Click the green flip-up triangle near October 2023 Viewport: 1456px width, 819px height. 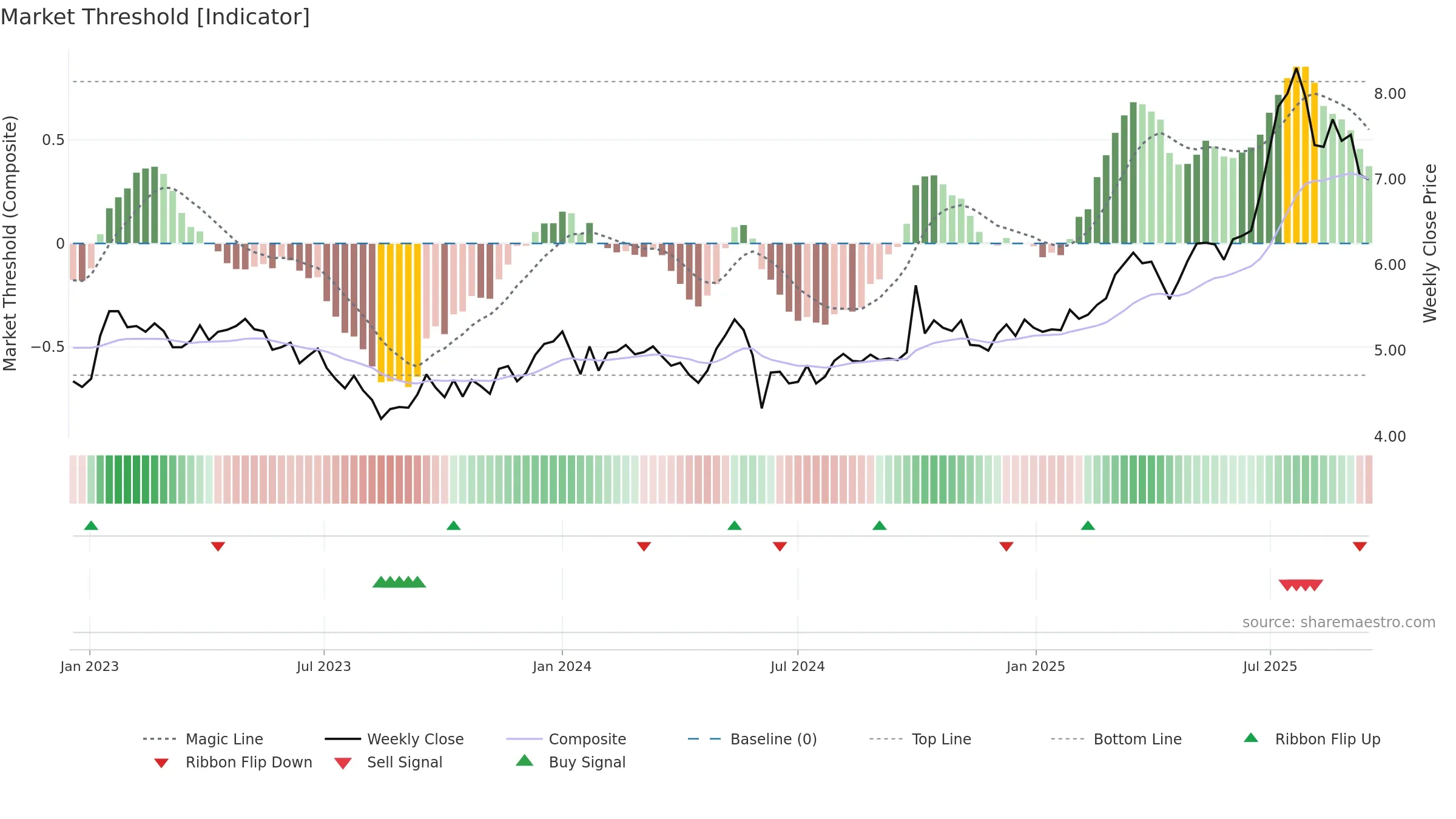(453, 525)
